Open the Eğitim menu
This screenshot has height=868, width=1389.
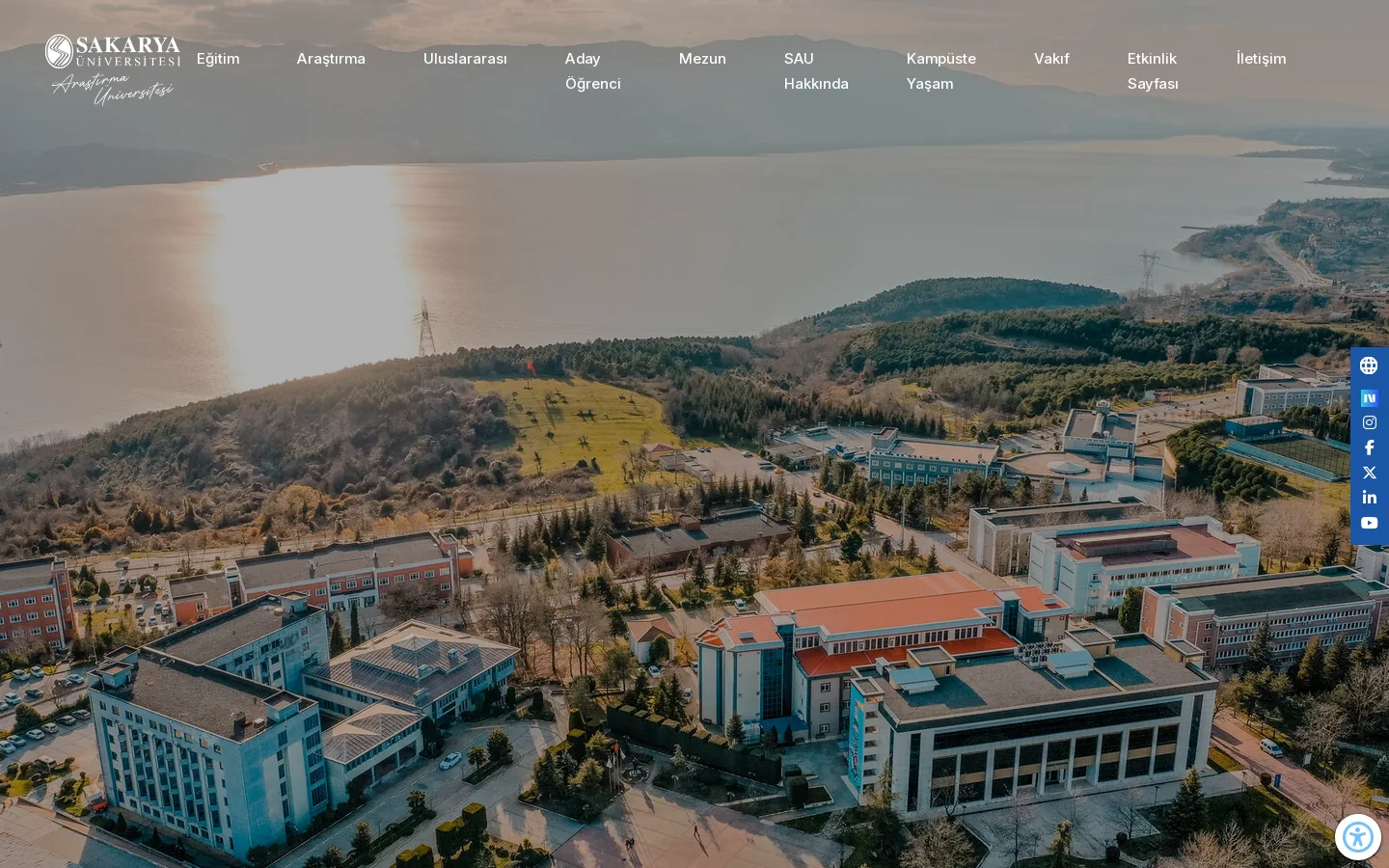tap(218, 59)
